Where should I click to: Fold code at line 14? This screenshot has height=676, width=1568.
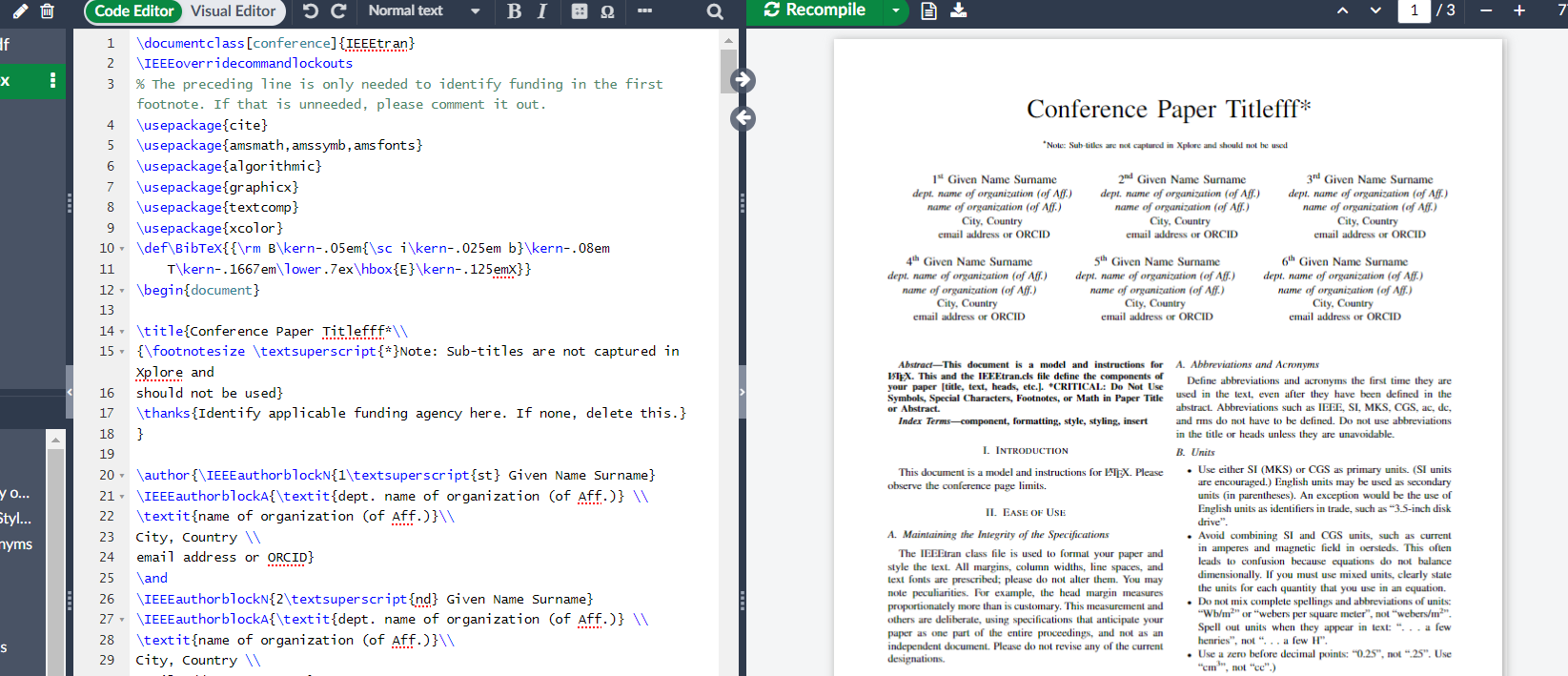coord(122,332)
